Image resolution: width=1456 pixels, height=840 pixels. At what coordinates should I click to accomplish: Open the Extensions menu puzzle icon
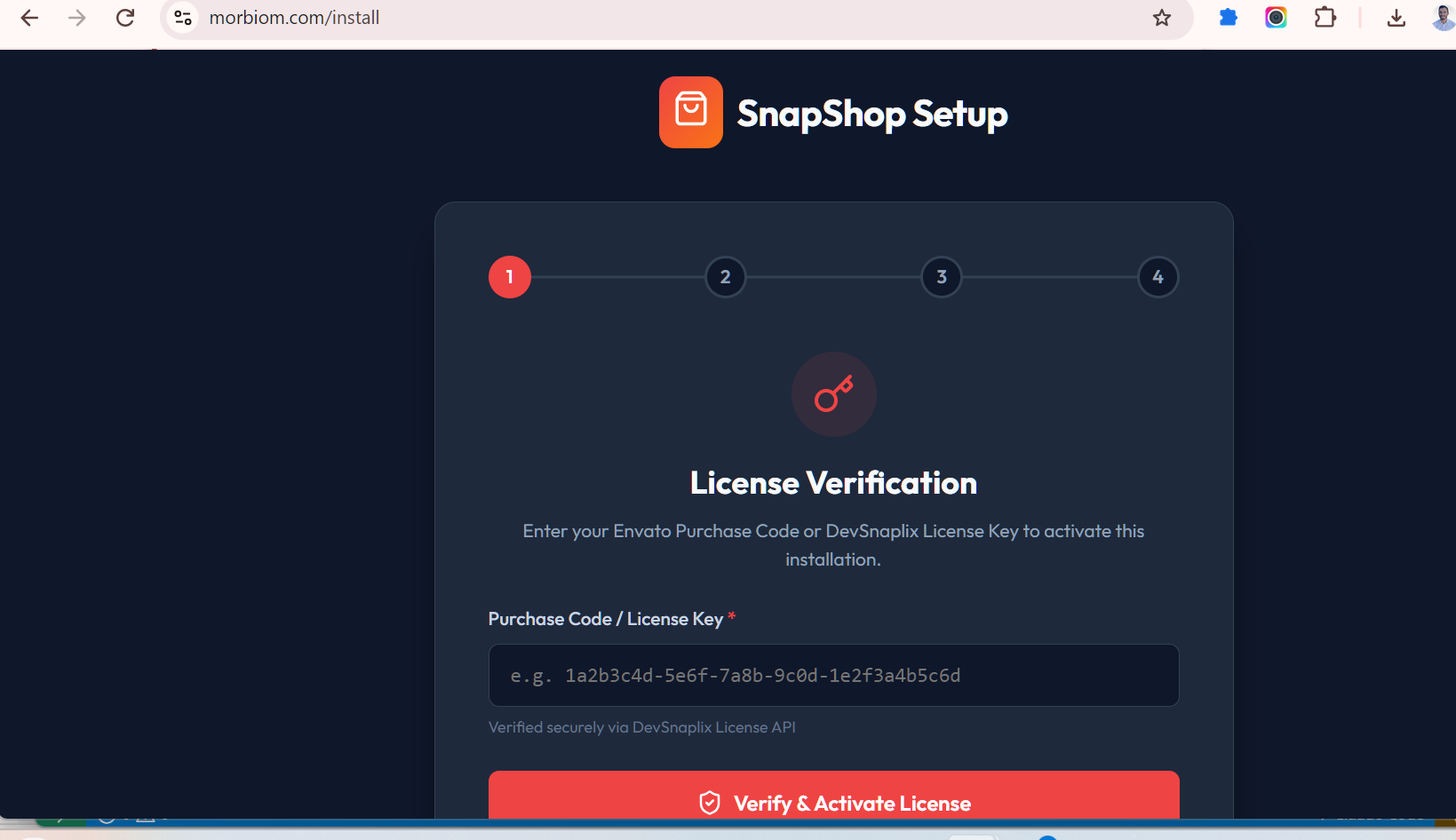coord(1325,17)
